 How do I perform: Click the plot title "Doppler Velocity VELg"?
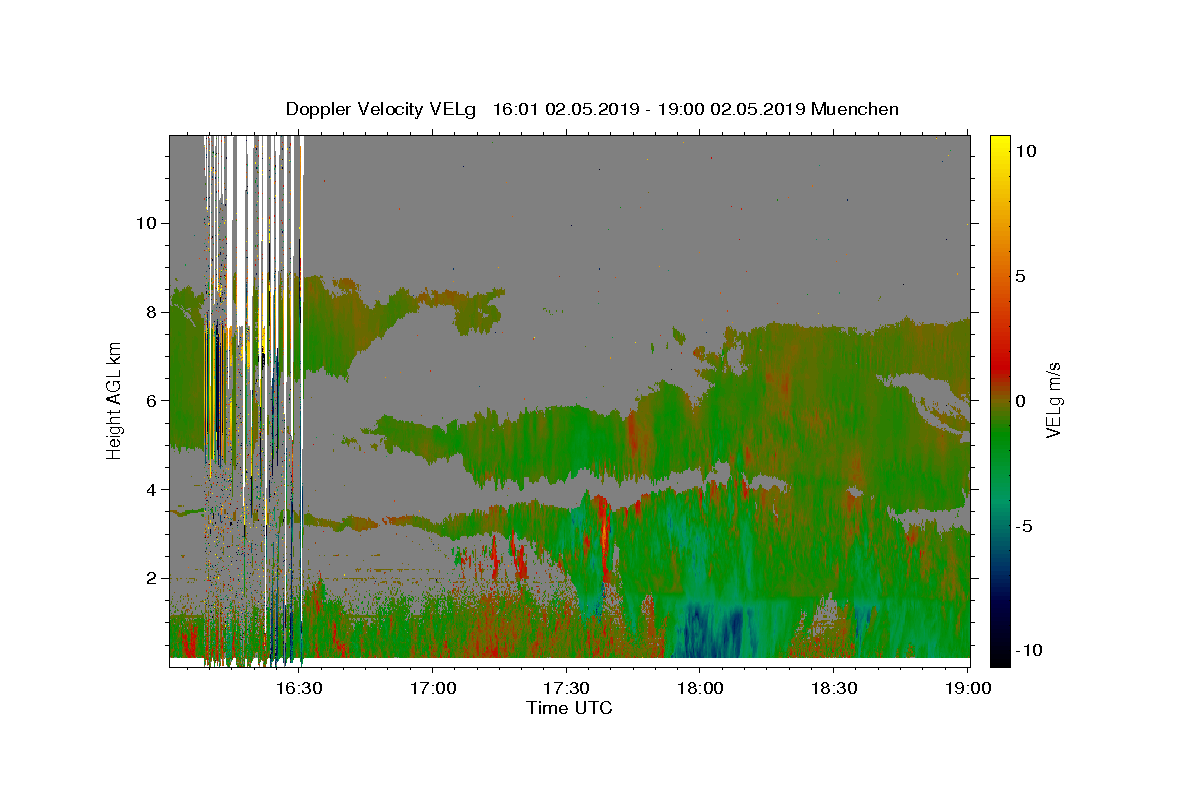click(x=381, y=109)
